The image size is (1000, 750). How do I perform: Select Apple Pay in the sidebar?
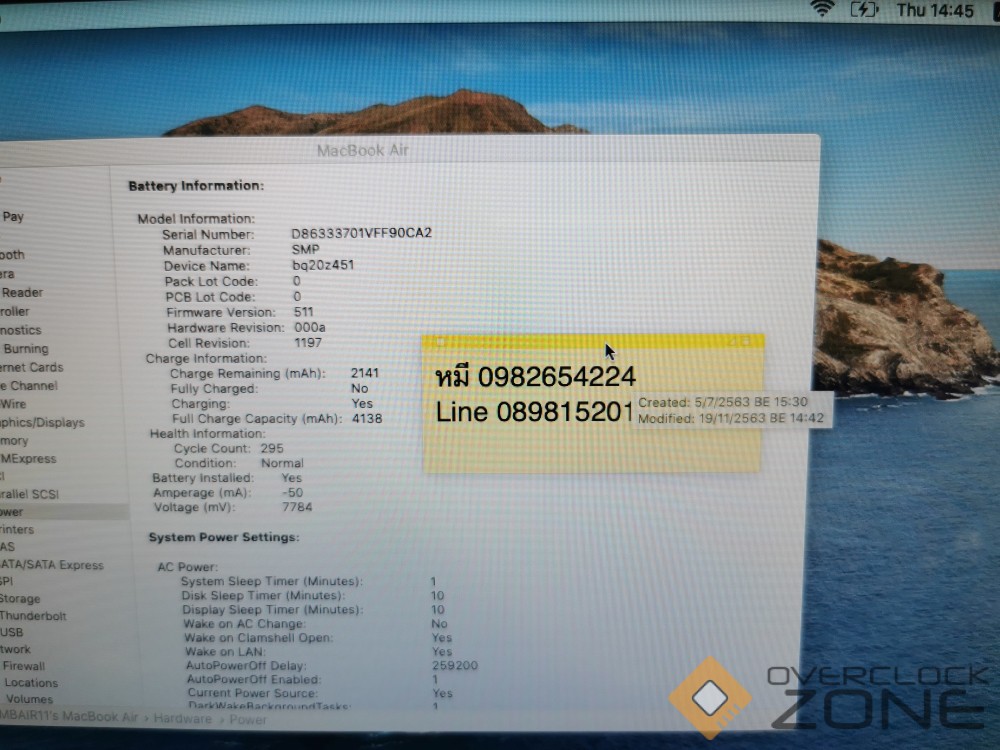click(x=13, y=216)
